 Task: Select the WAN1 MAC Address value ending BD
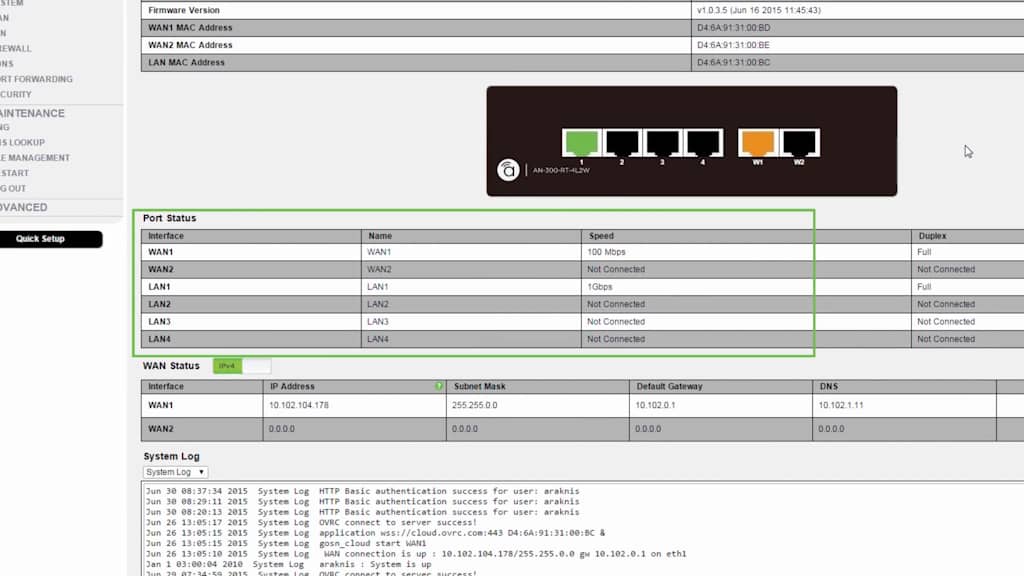[x=733, y=27]
